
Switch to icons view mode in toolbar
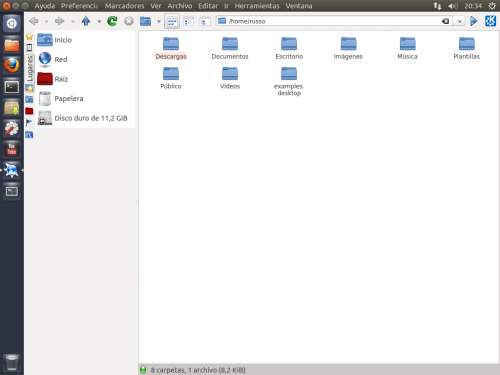click(x=172, y=22)
